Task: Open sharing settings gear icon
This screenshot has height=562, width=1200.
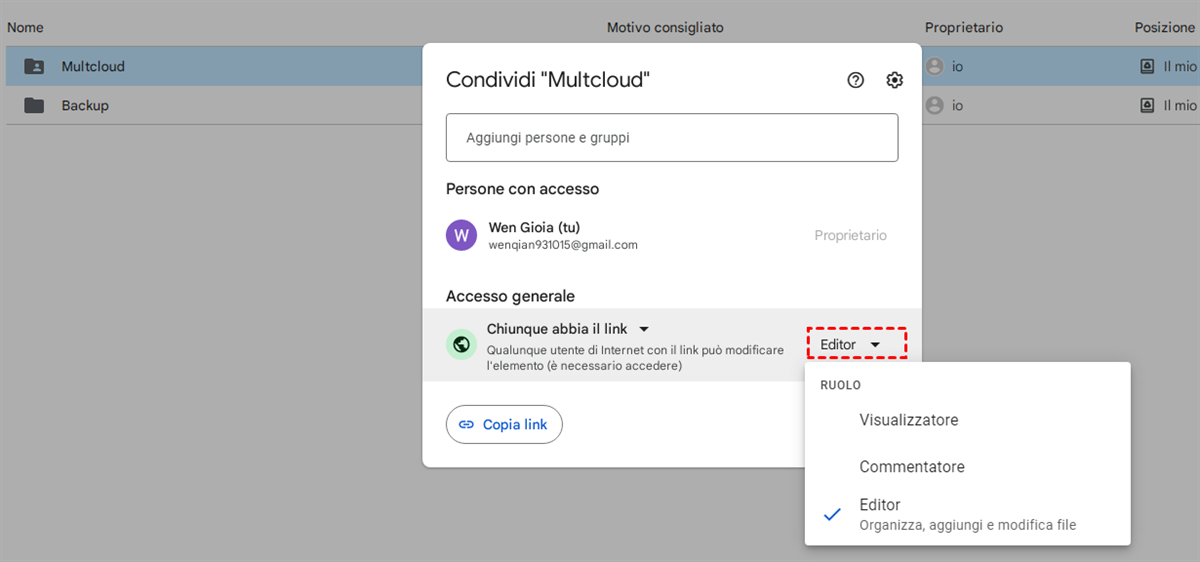Action: tap(894, 80)
